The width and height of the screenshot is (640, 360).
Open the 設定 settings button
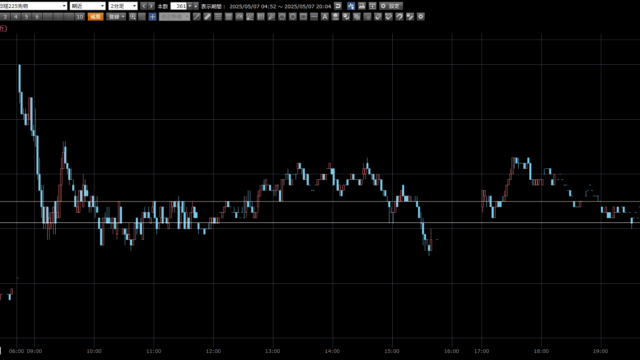(x=391, y=6)
